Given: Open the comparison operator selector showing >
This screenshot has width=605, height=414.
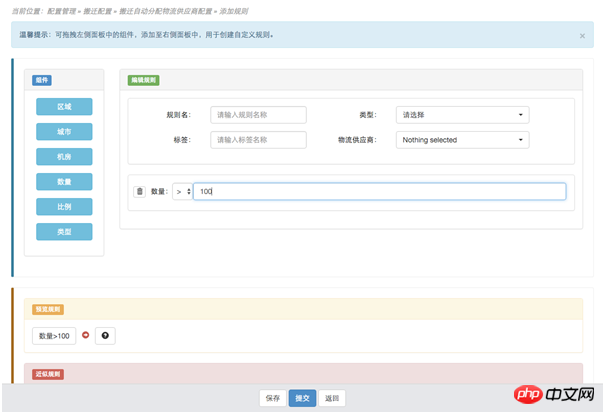Looking at the screenshot, I should tap(183, 191).
